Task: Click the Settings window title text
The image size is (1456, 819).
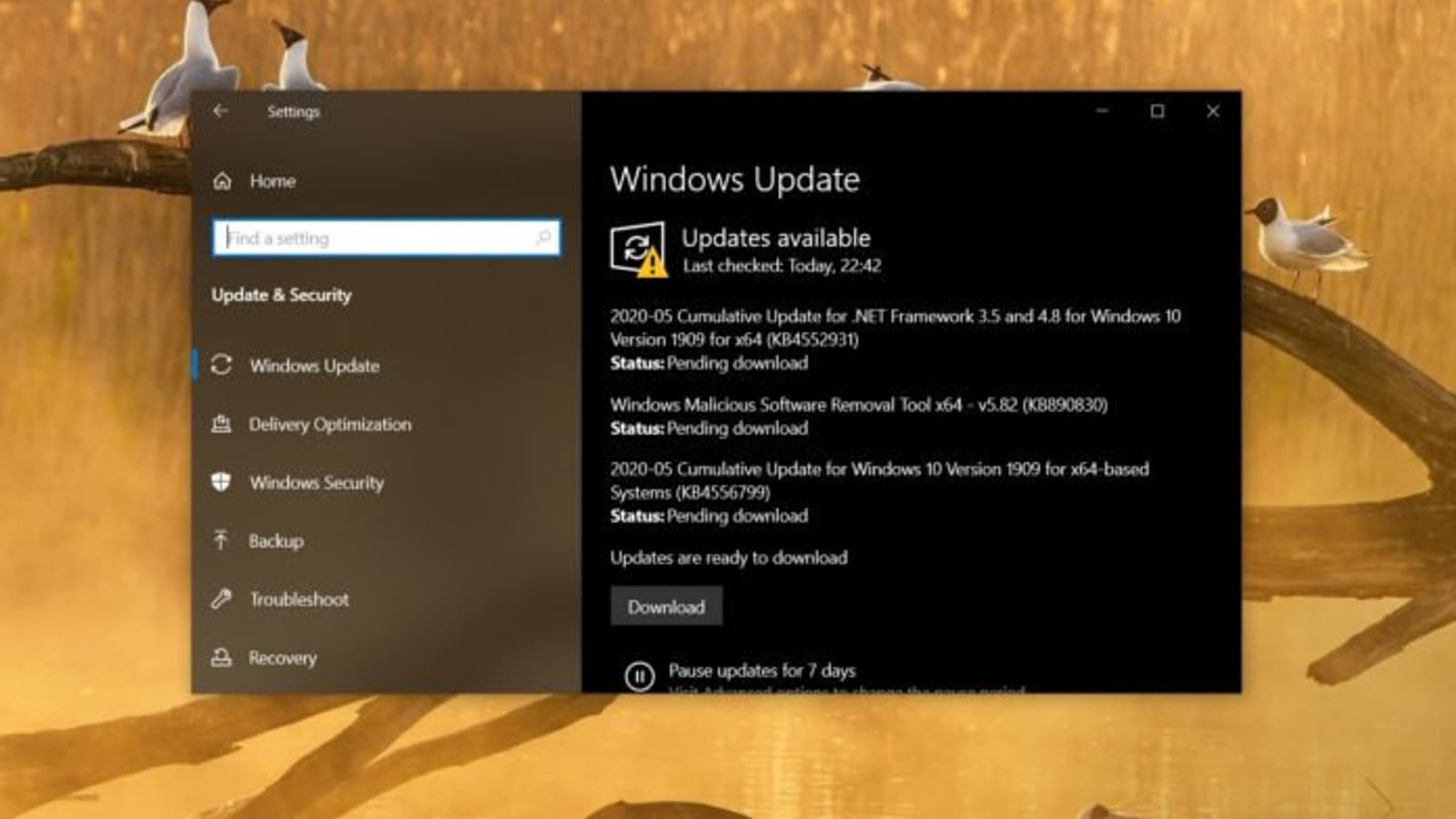Action: (293, 111)
